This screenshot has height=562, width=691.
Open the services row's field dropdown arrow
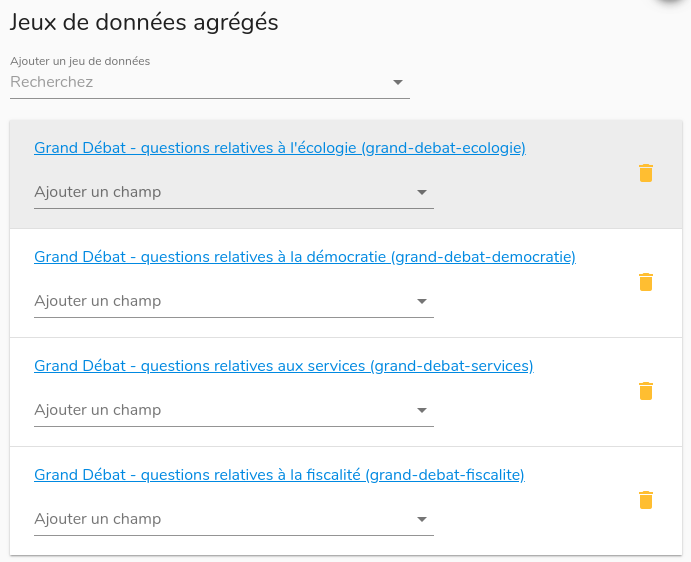(x=422, y=410)
